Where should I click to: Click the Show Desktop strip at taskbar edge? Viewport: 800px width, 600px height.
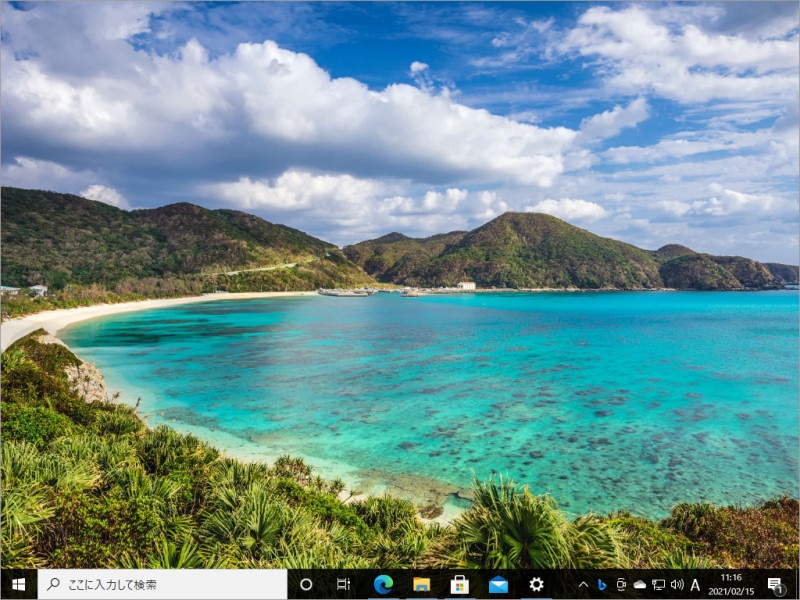(797, 584)
